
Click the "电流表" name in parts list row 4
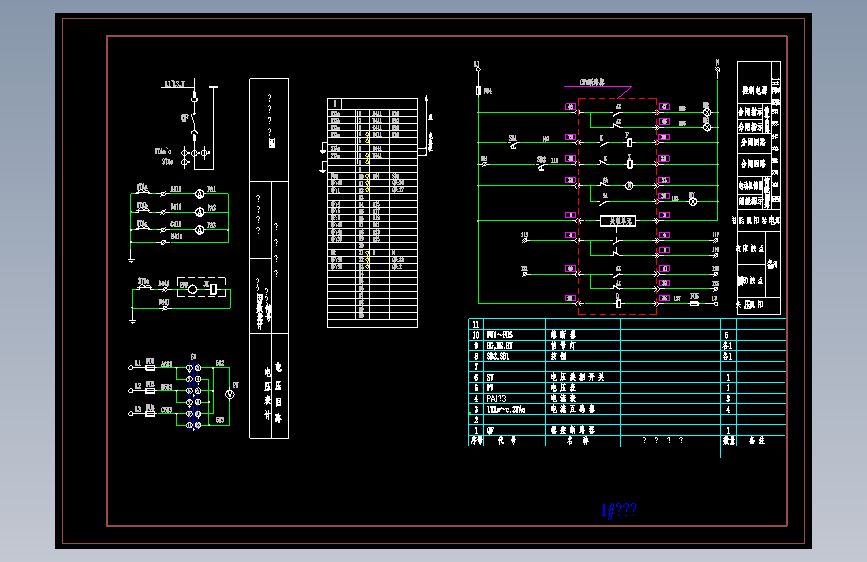563,398
